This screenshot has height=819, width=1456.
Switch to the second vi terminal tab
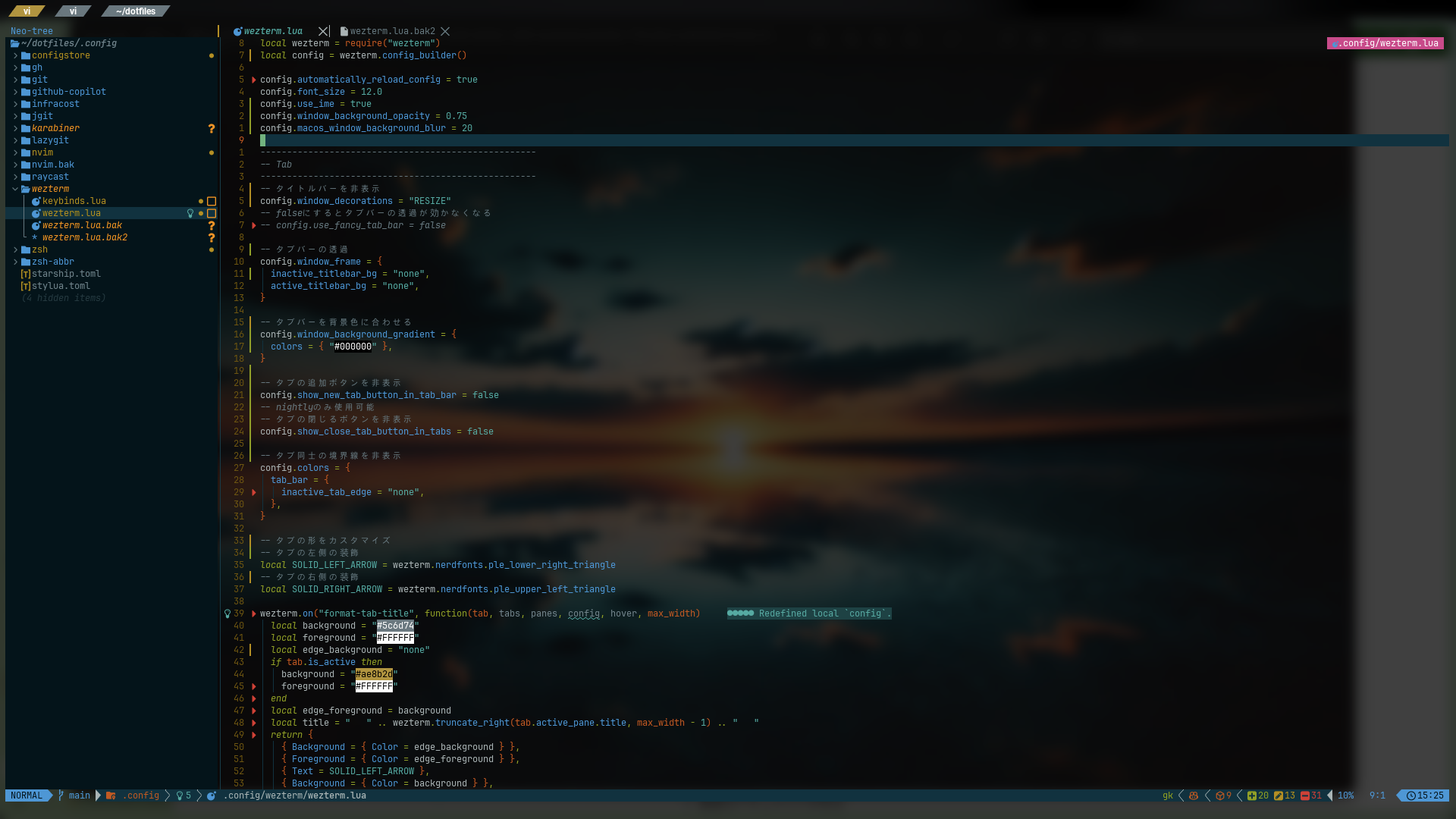click(x=73, y=11)
